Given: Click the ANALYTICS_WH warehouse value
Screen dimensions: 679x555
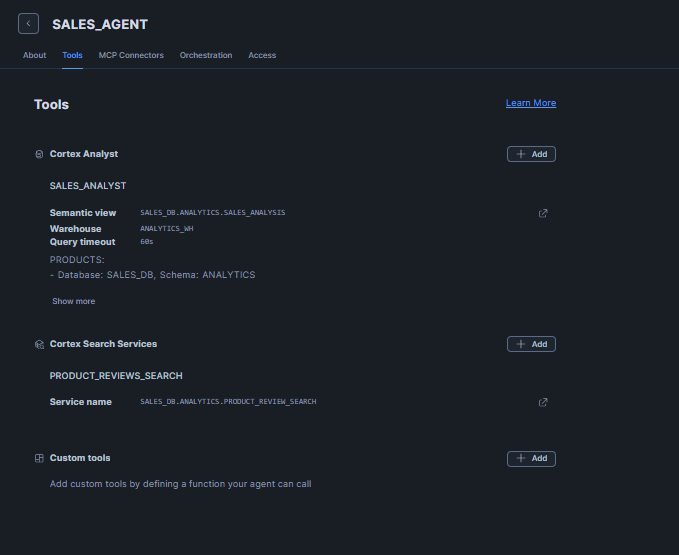Looking at the screenshot, I should [166, 228].
